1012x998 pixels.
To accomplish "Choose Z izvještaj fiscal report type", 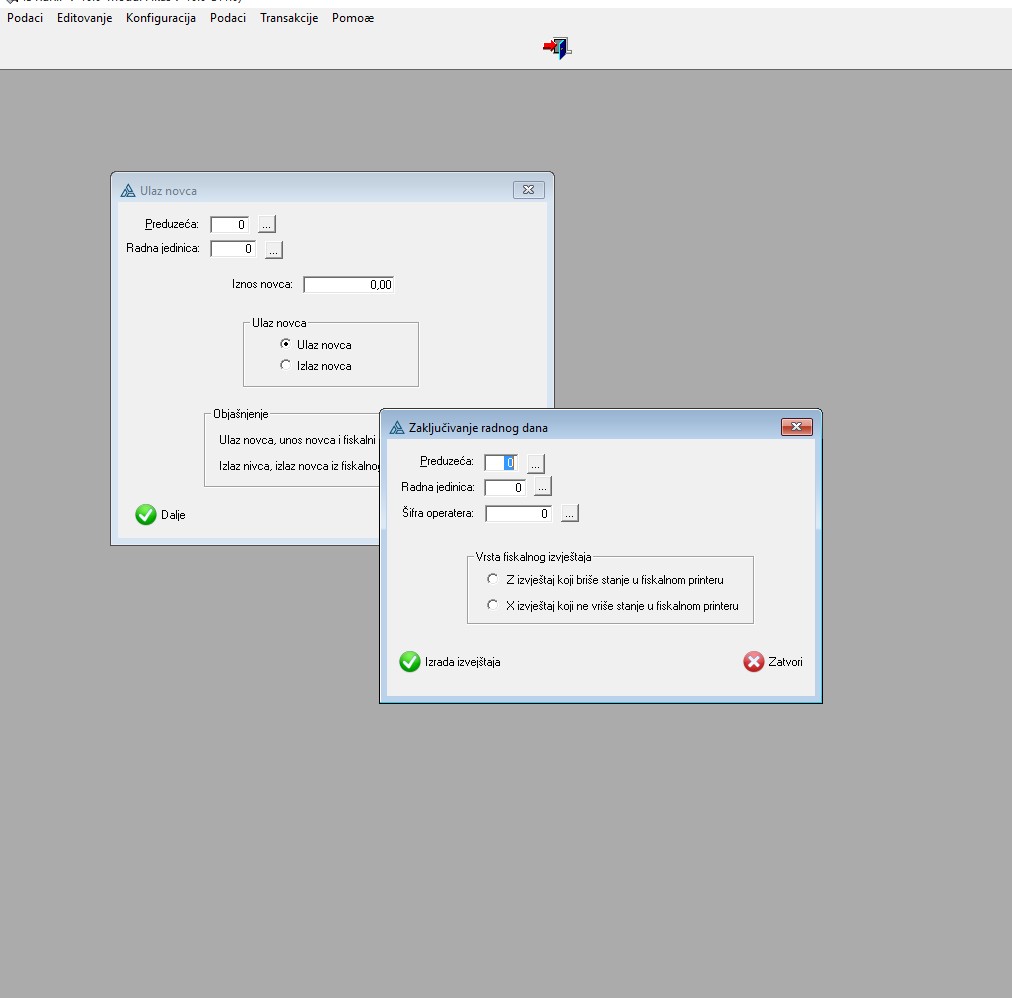I will 492,579.
